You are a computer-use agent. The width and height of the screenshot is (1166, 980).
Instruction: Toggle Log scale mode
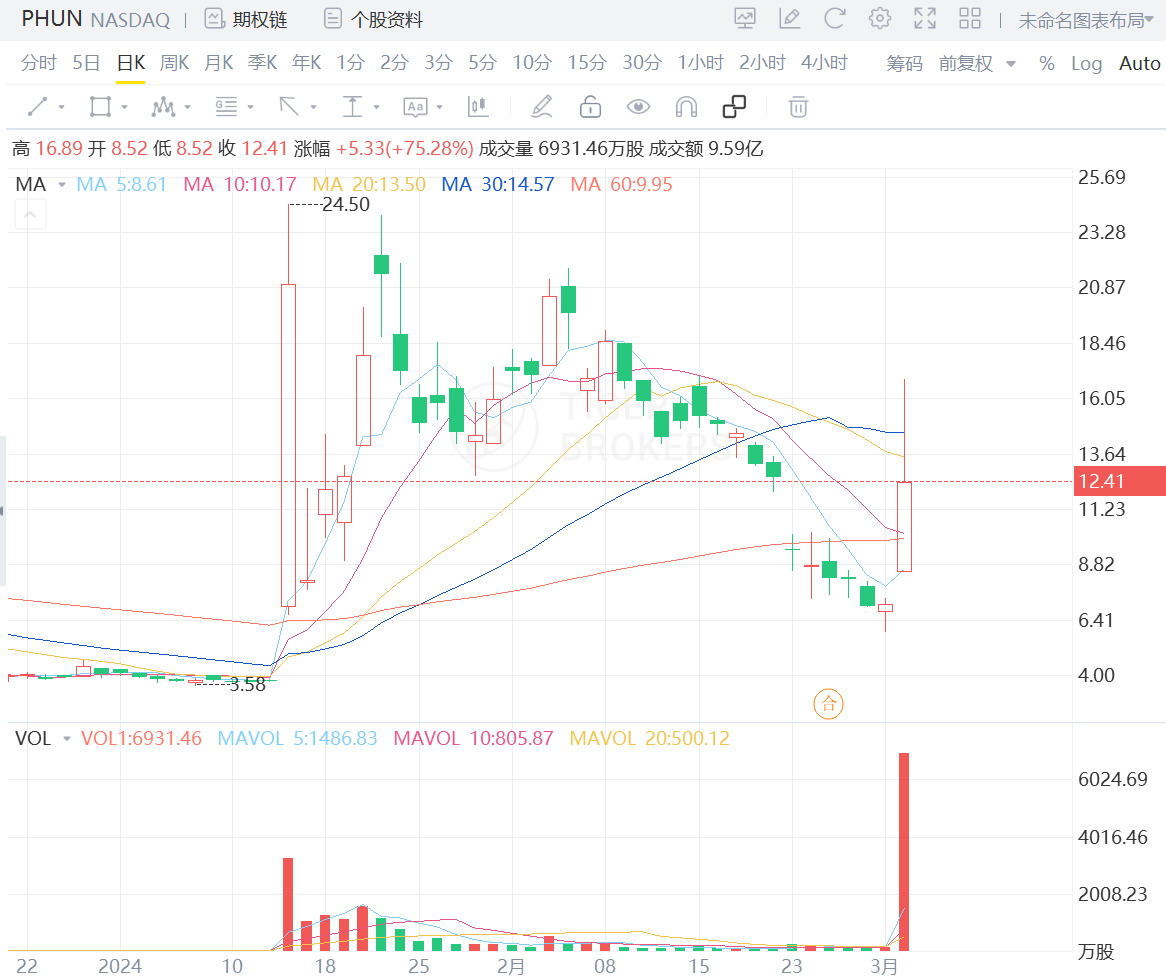pyautogui.click(x=1086, y=64)
